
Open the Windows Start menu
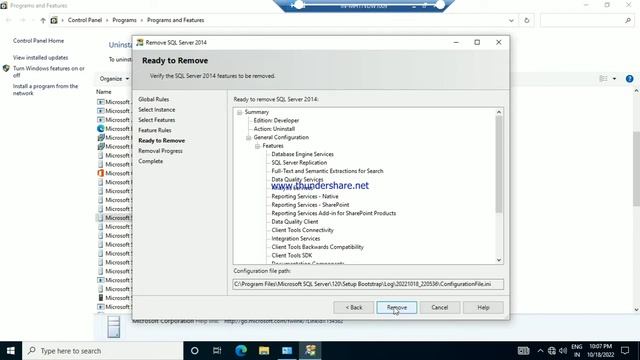pos(11,351)
